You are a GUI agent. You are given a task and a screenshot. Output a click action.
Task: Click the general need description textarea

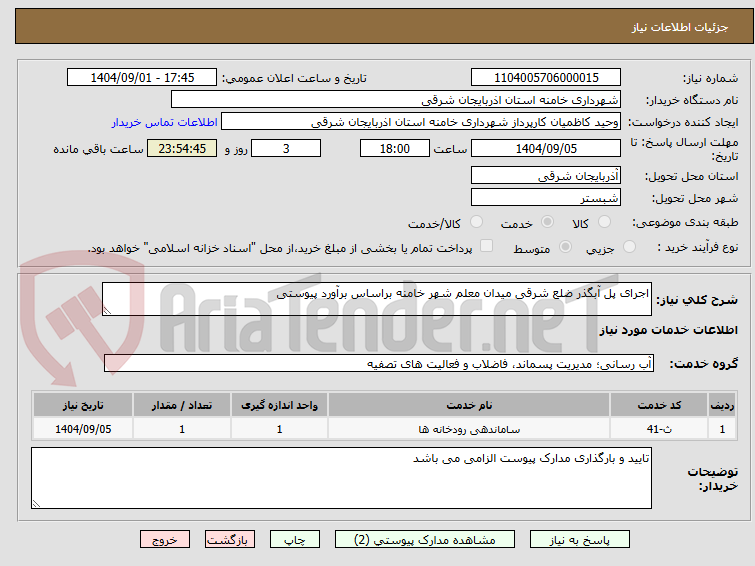point(377,299)
